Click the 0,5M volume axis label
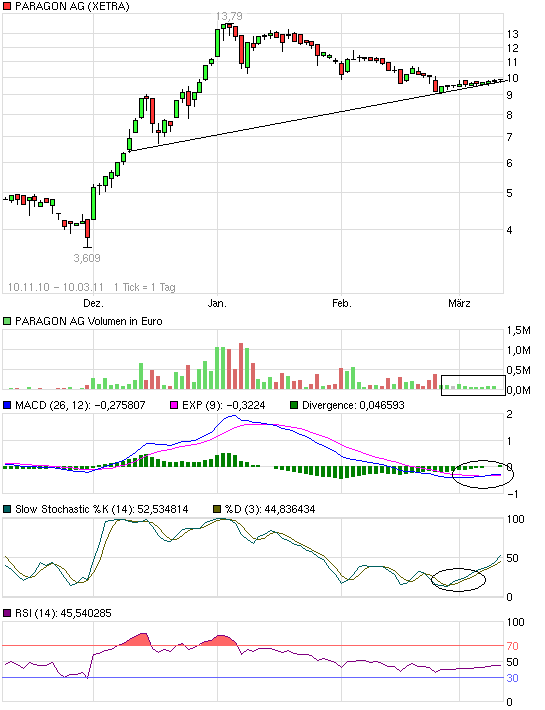Image resolution: width=545 pixels, height=710 pixels. pos(519,370)
